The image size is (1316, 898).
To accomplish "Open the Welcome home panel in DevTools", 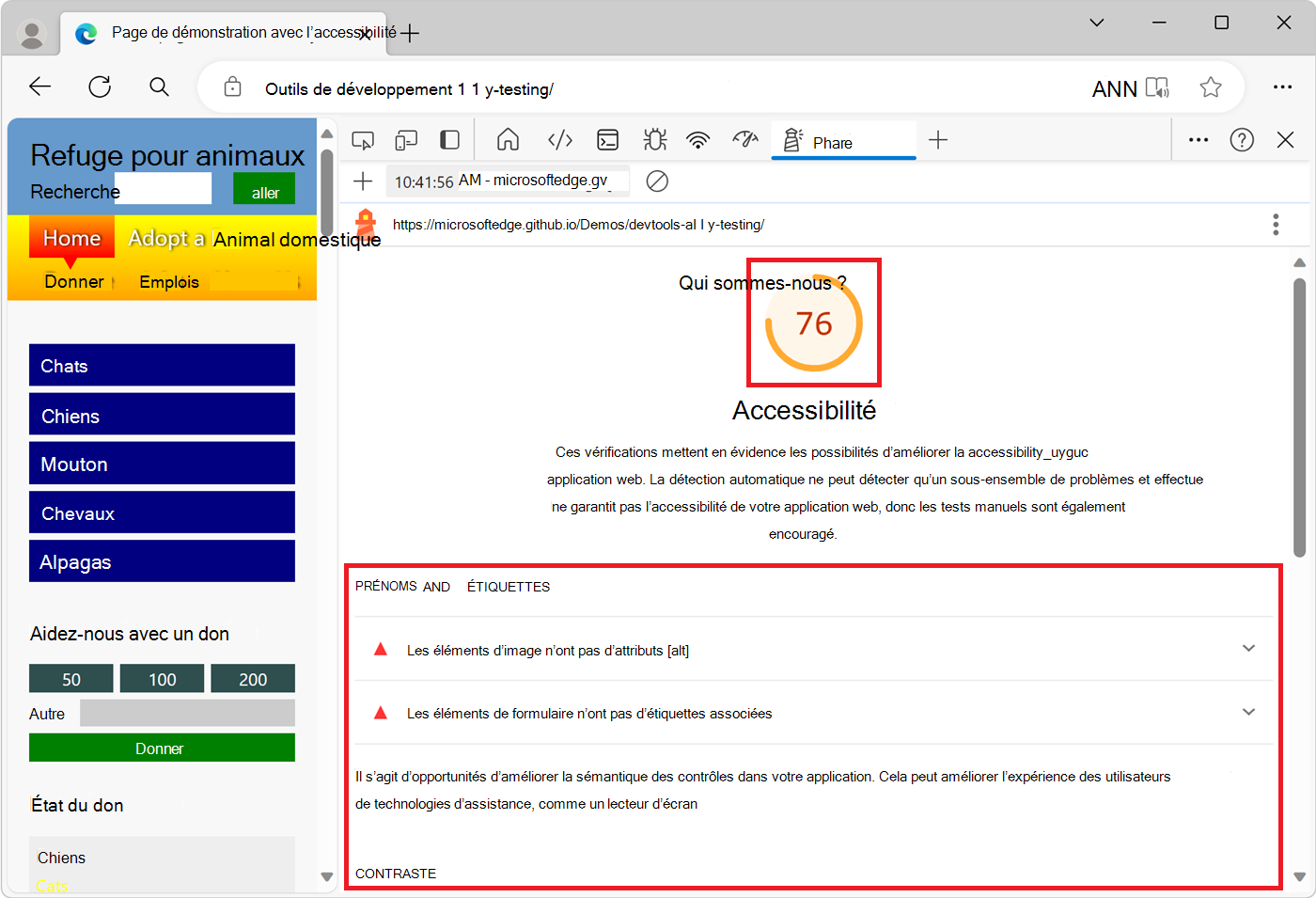I will 508,138.
